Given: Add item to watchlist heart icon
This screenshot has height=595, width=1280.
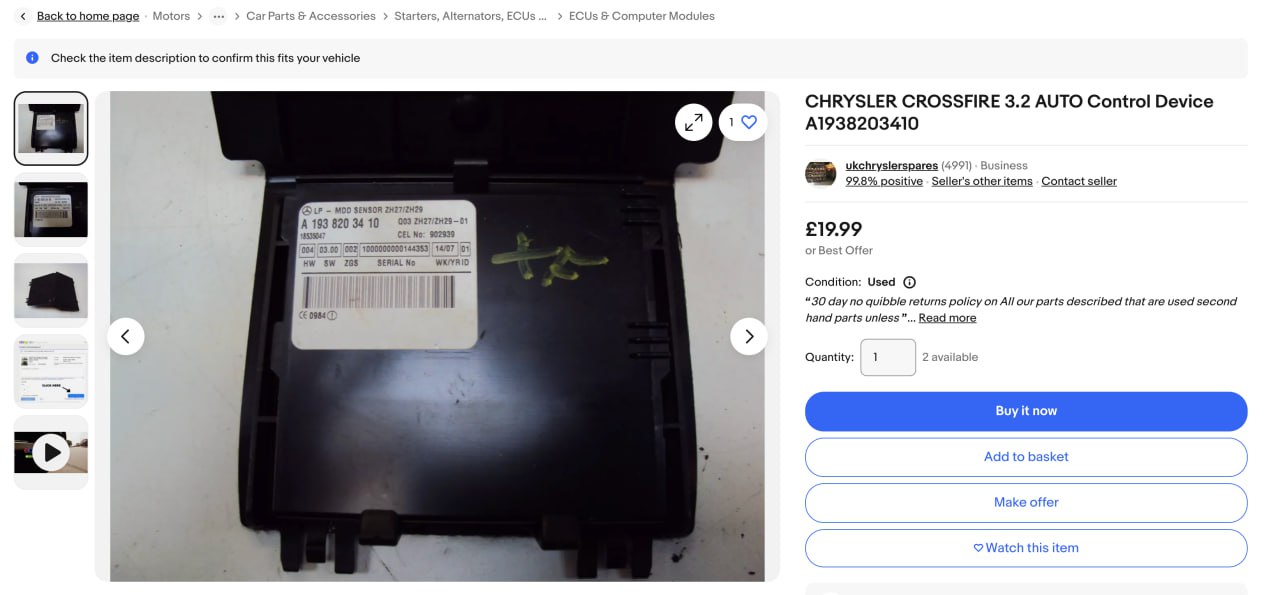Looking at the screenshot, I should (x=749, y=122).
